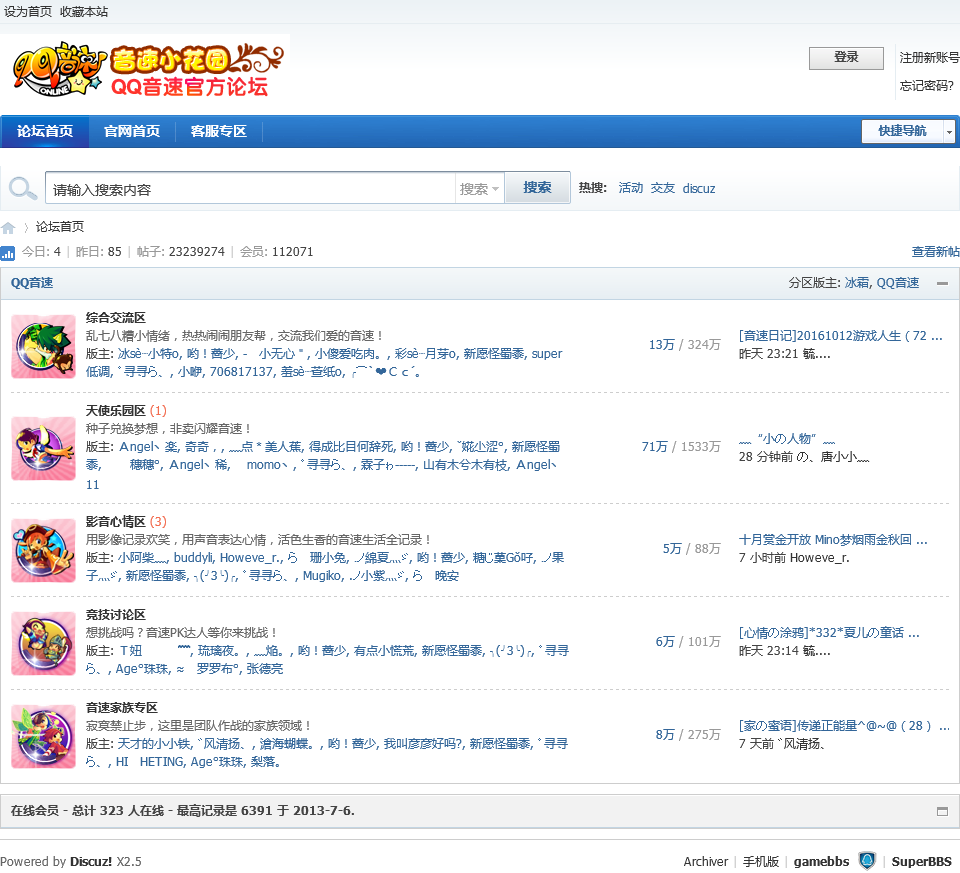Click moderator 706817137 in 综合交流区
Viewport: 960px width, 873px height.
pyautogui.click(x=241, y=372)
